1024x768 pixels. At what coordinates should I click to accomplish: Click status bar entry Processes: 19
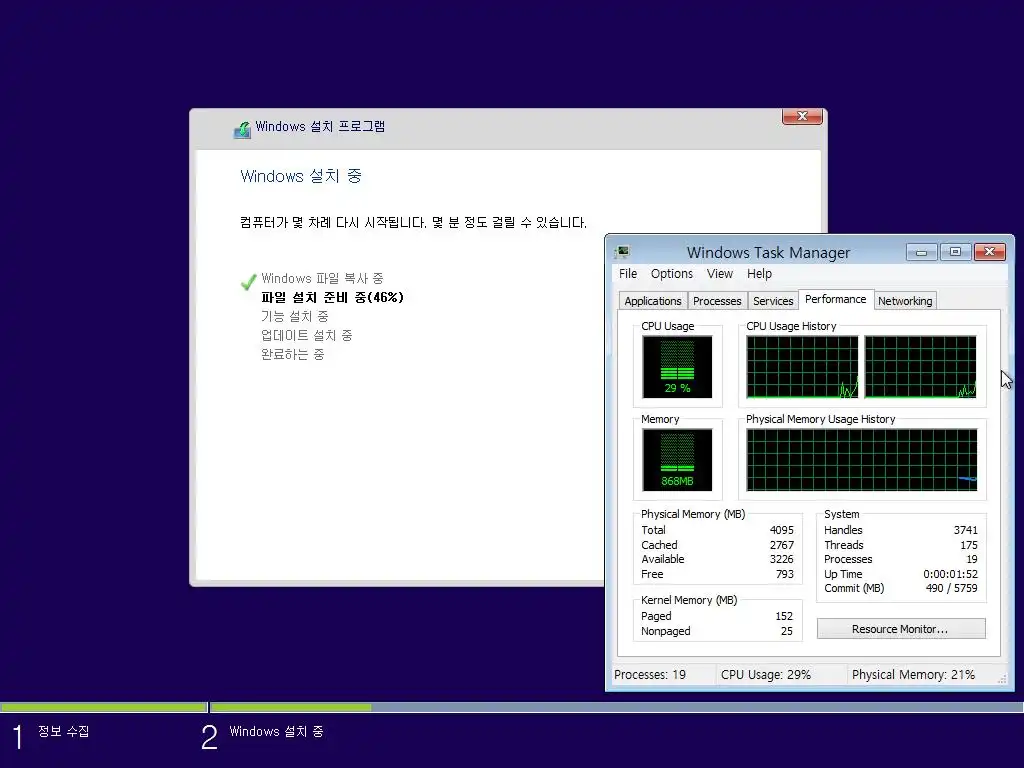pyautogui.click(x=650, y=675)
